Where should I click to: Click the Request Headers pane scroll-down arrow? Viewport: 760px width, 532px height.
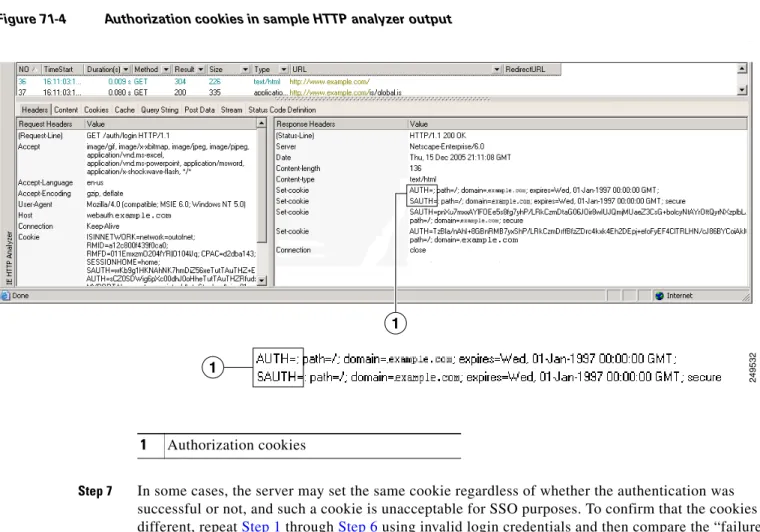pos(262,281)
